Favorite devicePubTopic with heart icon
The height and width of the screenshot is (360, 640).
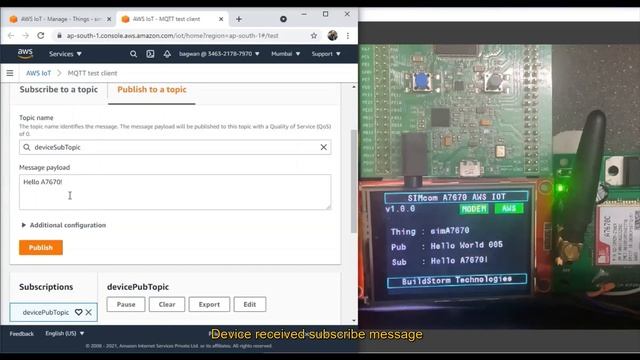click(x=78, y=312)
